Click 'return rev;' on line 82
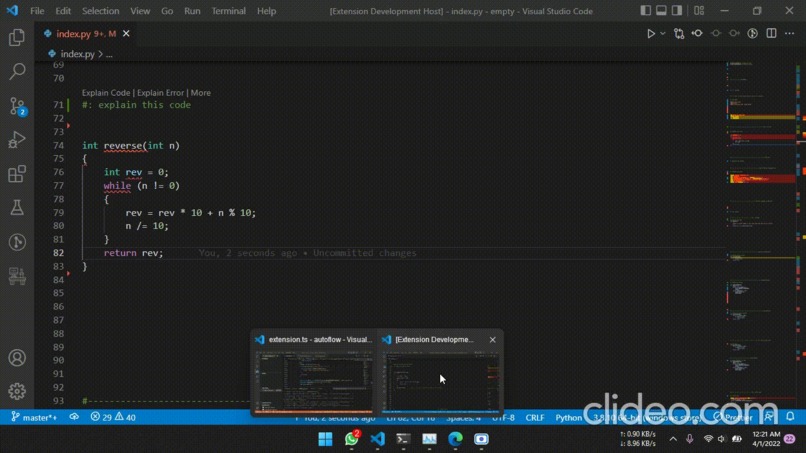This screenshot has width=806, height=453. coord(133,253)
